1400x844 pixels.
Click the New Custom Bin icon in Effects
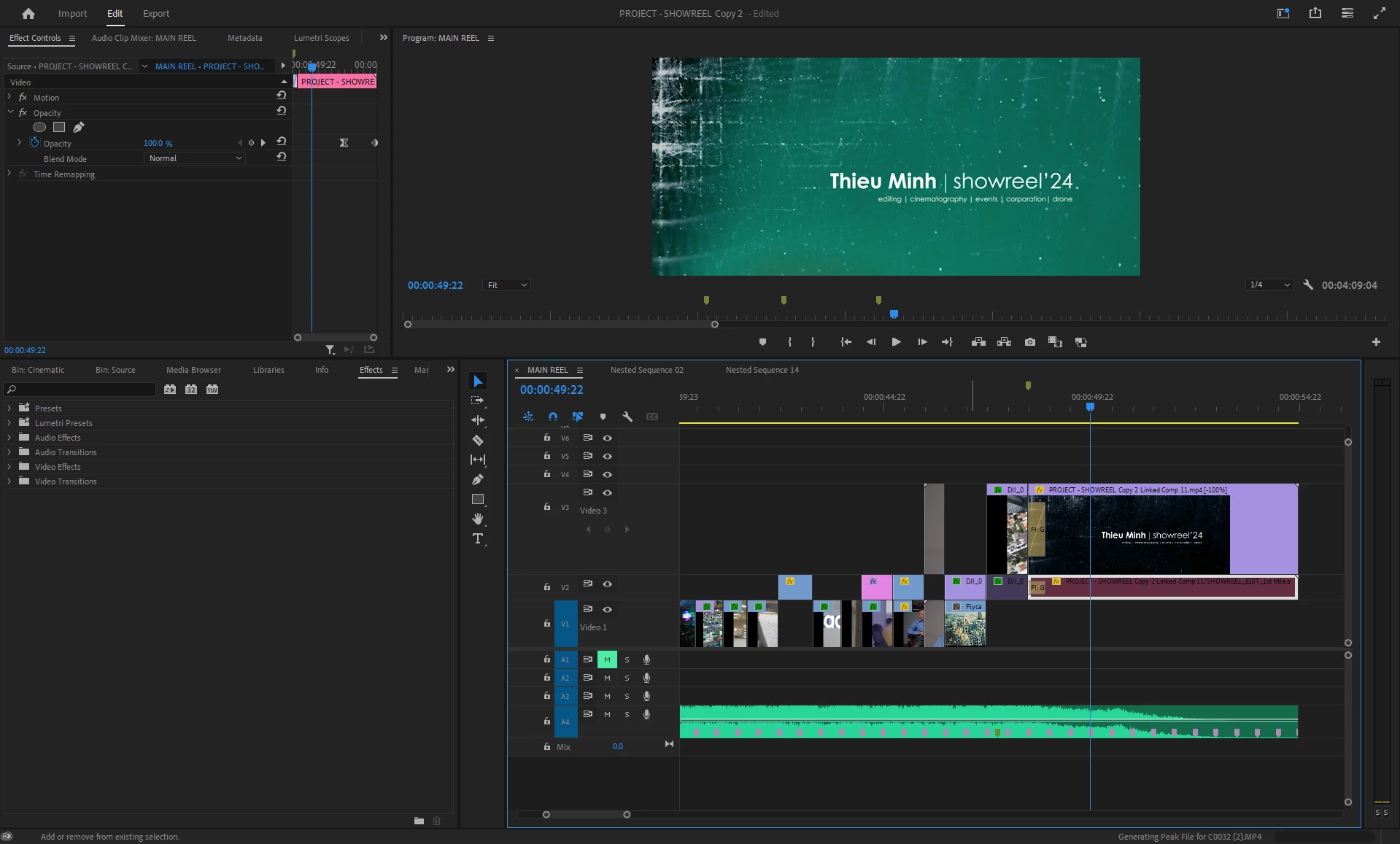419,821
